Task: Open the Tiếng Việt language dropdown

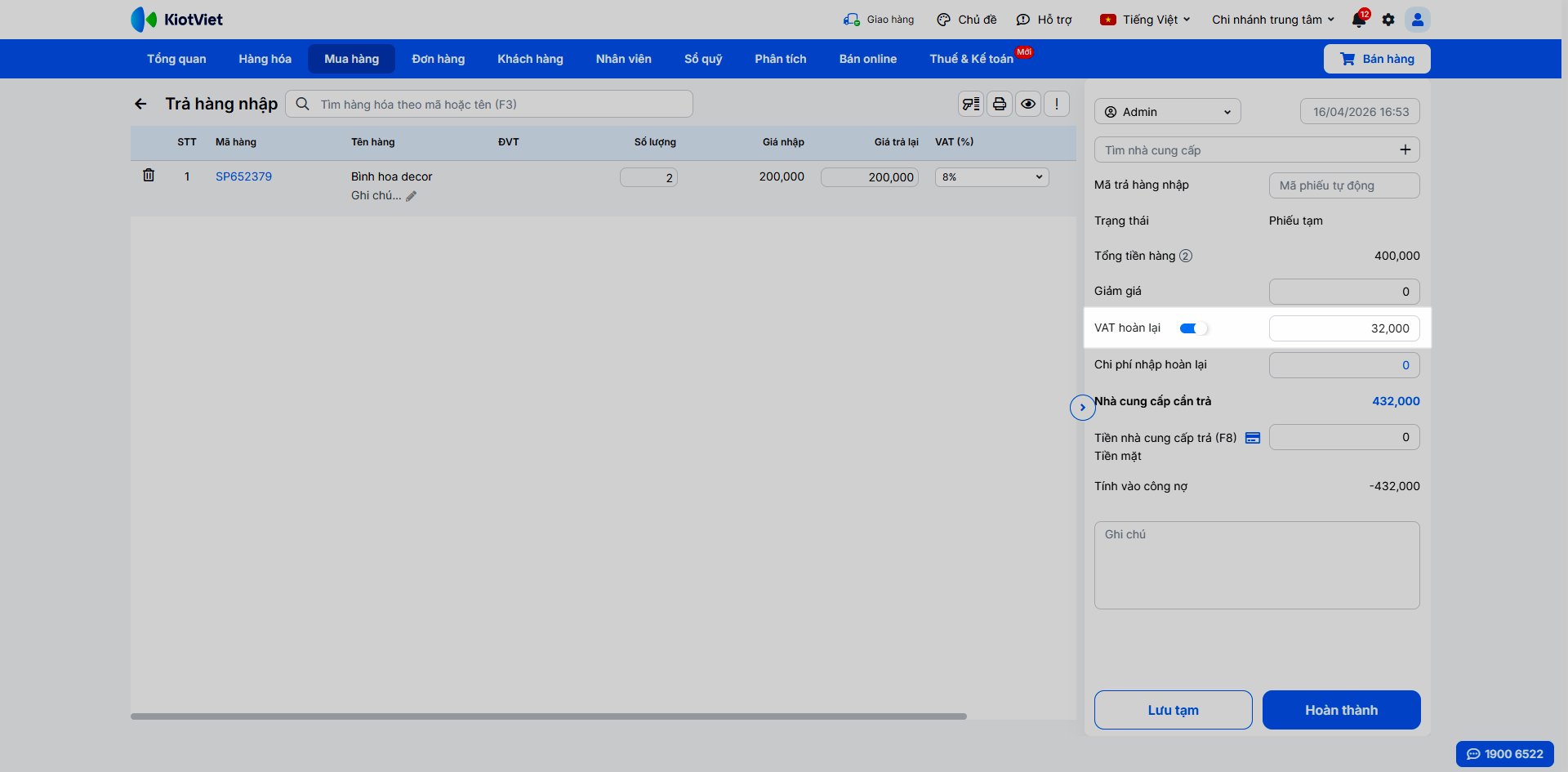Action: 1145,20
